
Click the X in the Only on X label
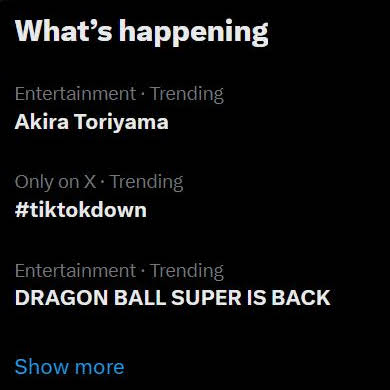coord(89,182)
